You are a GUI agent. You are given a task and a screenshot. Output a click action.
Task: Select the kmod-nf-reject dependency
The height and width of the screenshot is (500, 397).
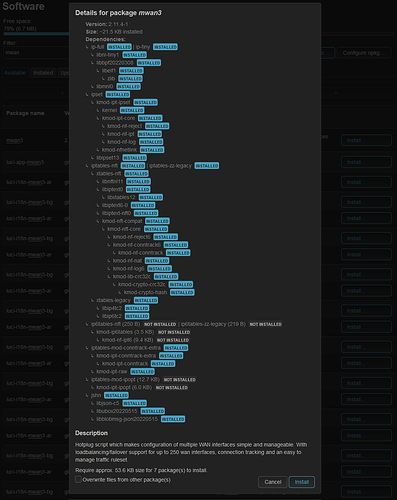click(x=125, y=126)
